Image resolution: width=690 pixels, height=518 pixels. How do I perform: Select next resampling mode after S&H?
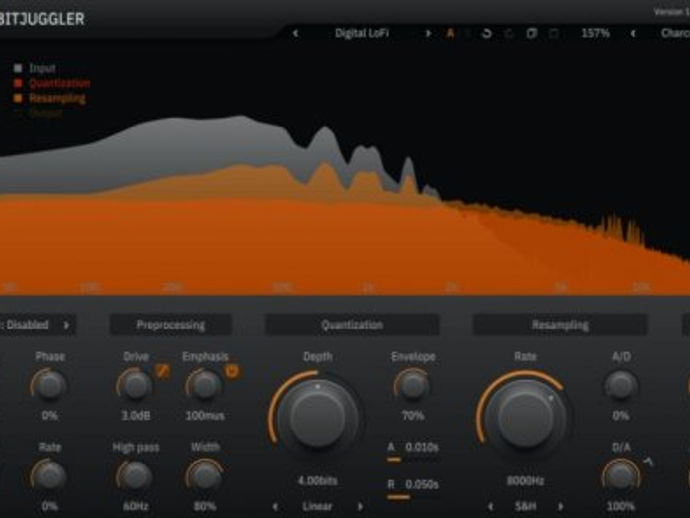point(560,507)
